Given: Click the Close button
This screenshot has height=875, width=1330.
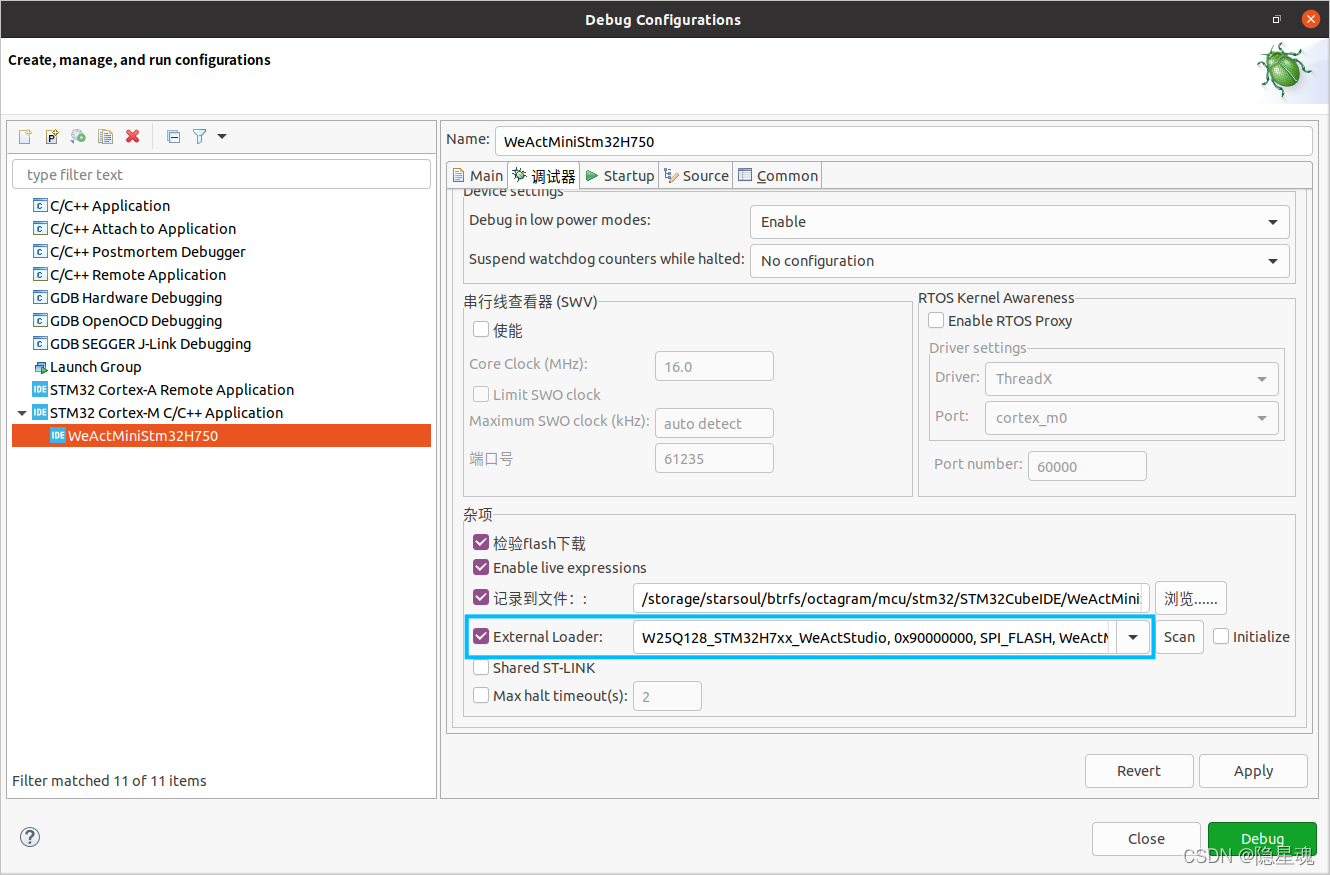Looking at the screenshot, I should tap(1146, 839).
